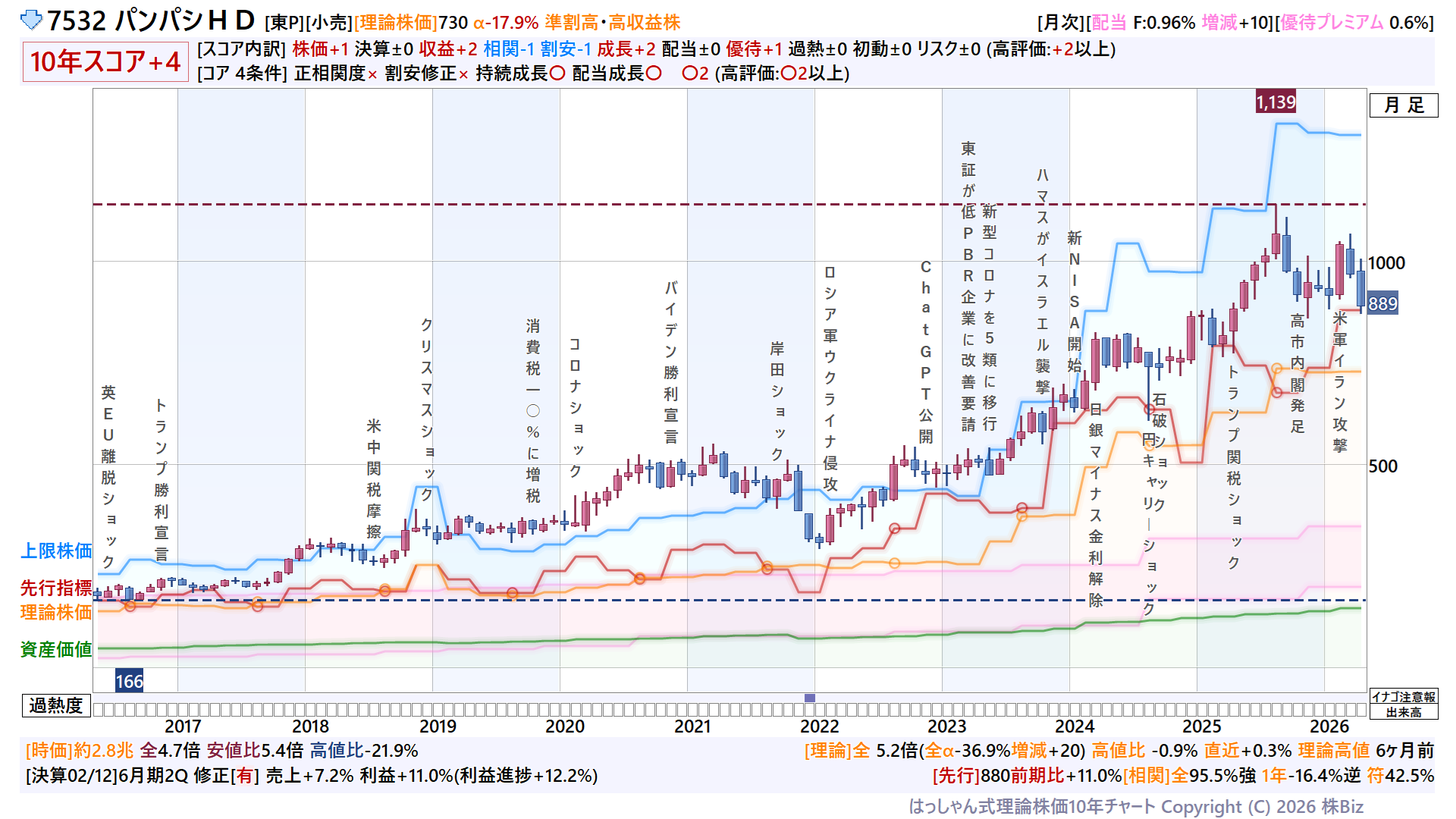
Task: Click the 配当成長○ core condition
Action: click(617, 74)
